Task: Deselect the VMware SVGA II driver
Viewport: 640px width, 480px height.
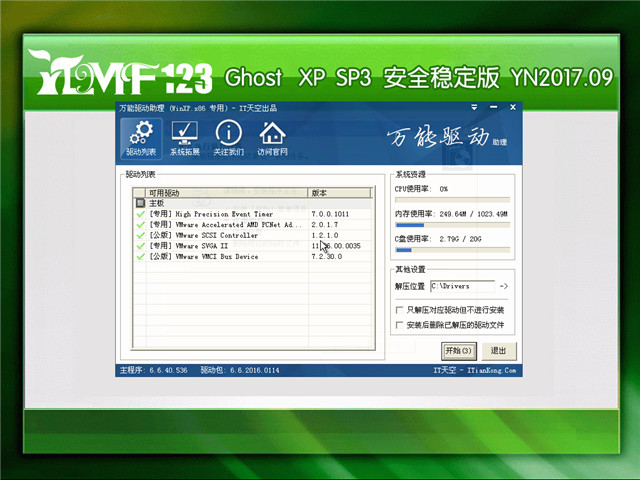Action: coord(140,246)
